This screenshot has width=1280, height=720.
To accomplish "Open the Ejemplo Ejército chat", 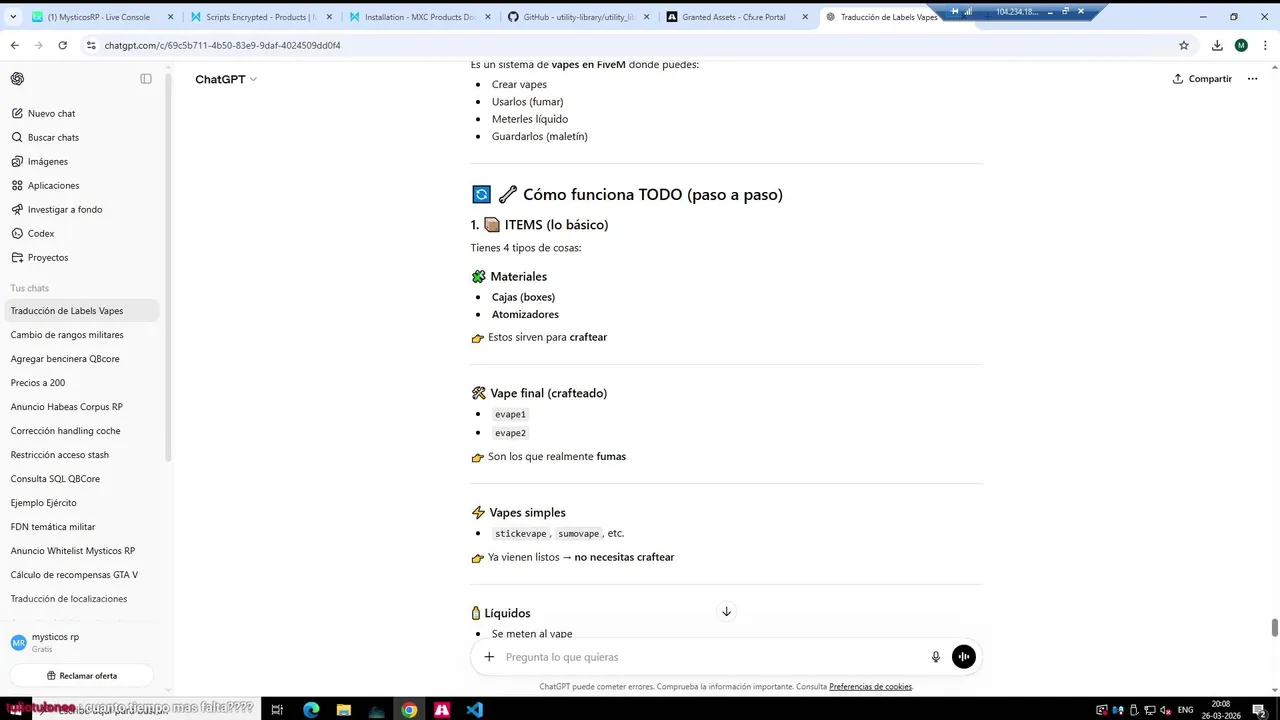I will coord(82,503).
